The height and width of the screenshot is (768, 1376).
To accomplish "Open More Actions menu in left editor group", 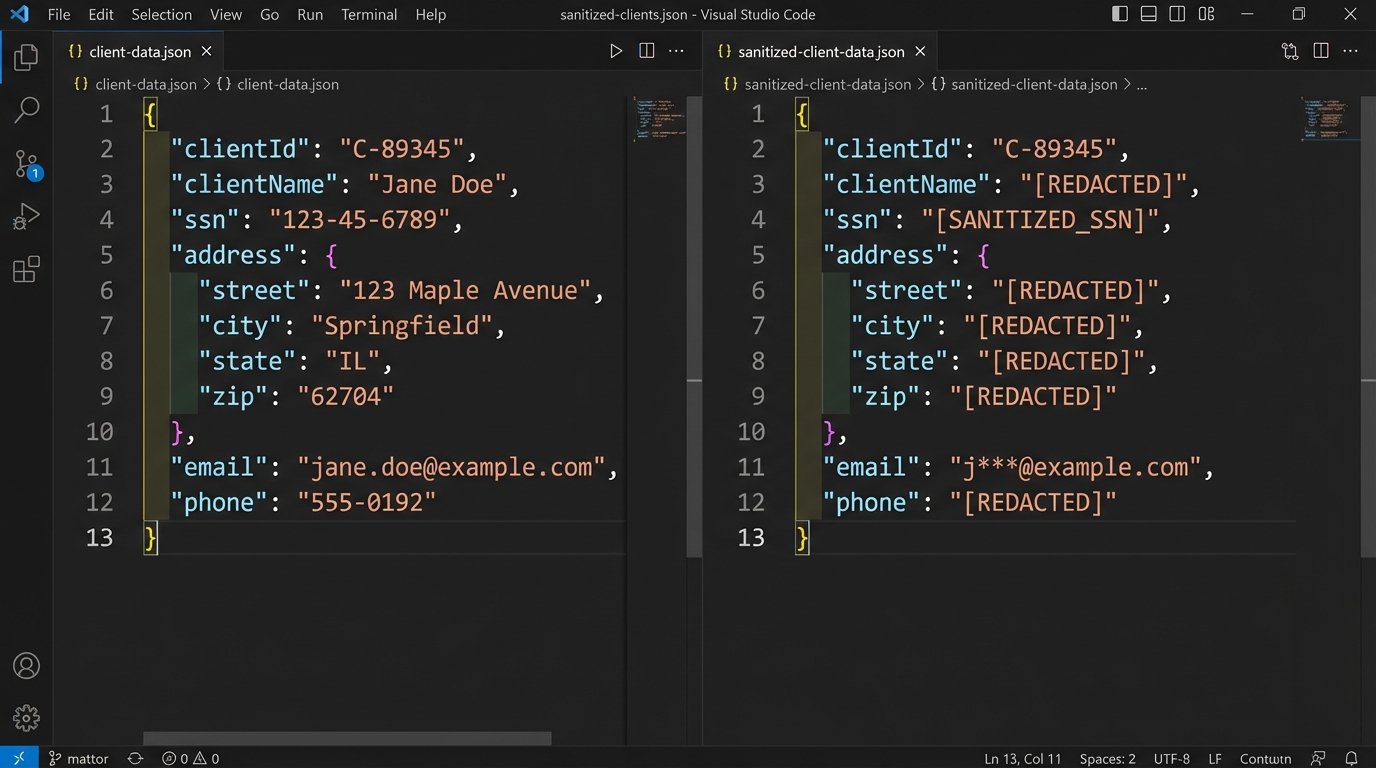I will [676, 51].
